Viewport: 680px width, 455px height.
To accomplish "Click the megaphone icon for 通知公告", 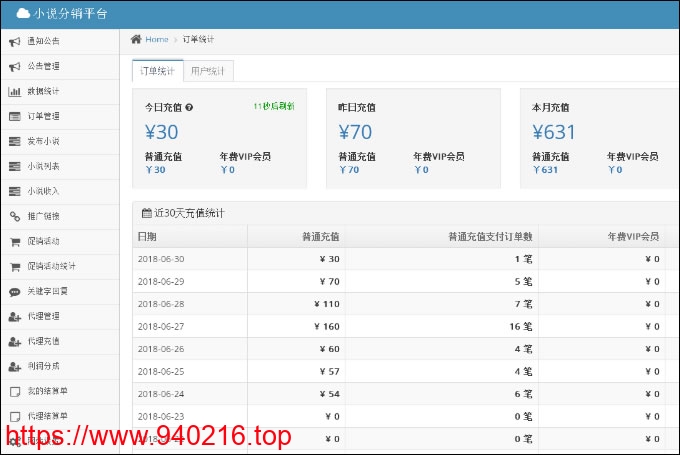I will pos(15,42).
